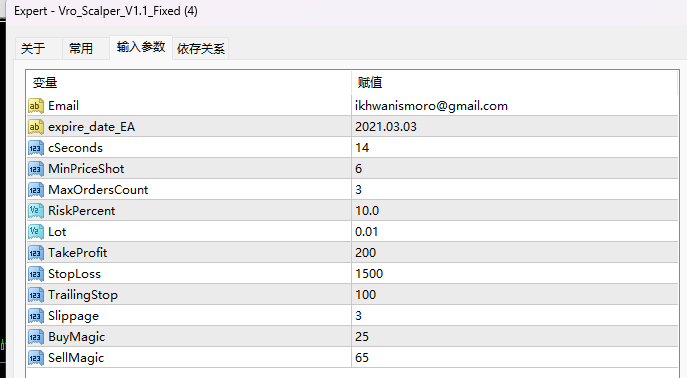Select the Email variable name
This screenshot has width=687, height=378.
coord(64,106)
